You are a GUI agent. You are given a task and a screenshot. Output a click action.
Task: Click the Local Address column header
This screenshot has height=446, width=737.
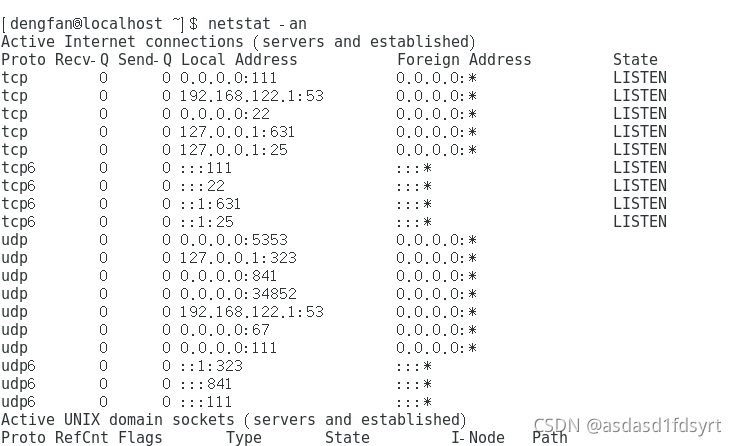coord(239,60)
